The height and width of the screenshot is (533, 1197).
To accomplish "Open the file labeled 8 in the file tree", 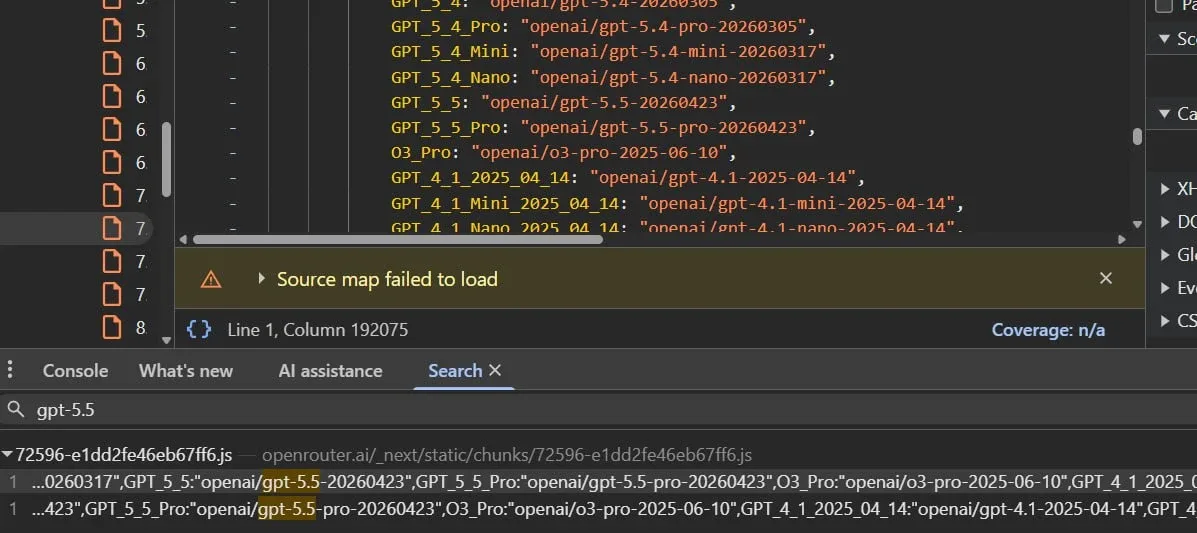I will tap(113, 327).
